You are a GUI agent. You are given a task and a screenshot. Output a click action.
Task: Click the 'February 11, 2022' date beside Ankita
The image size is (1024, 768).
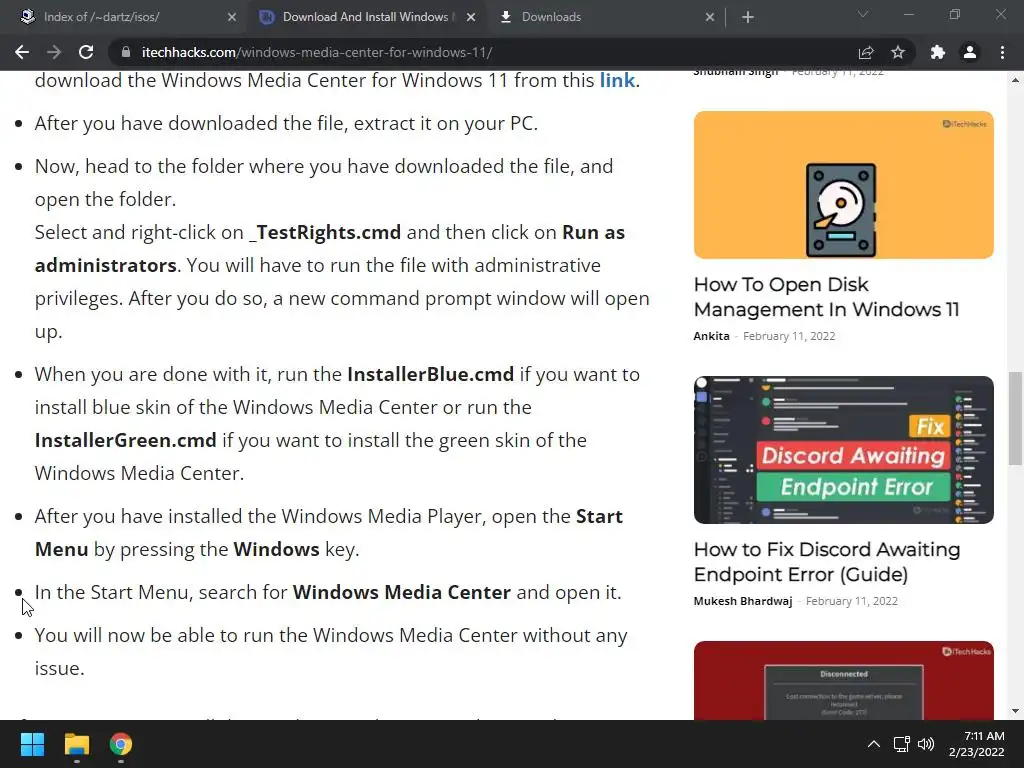(789, 336)
